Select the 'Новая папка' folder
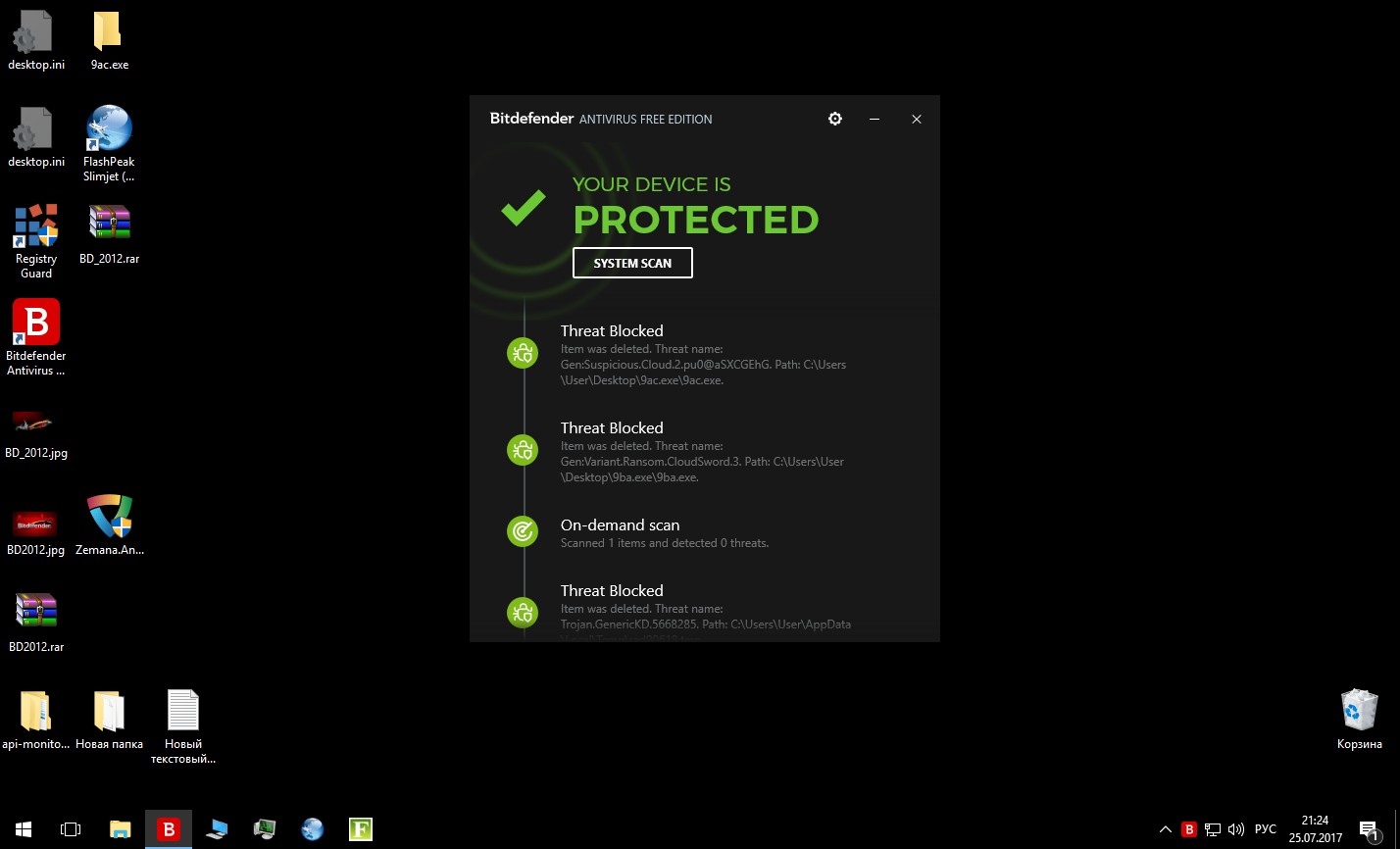This screenshot has height=849, width=1400. tap(109, 720)
